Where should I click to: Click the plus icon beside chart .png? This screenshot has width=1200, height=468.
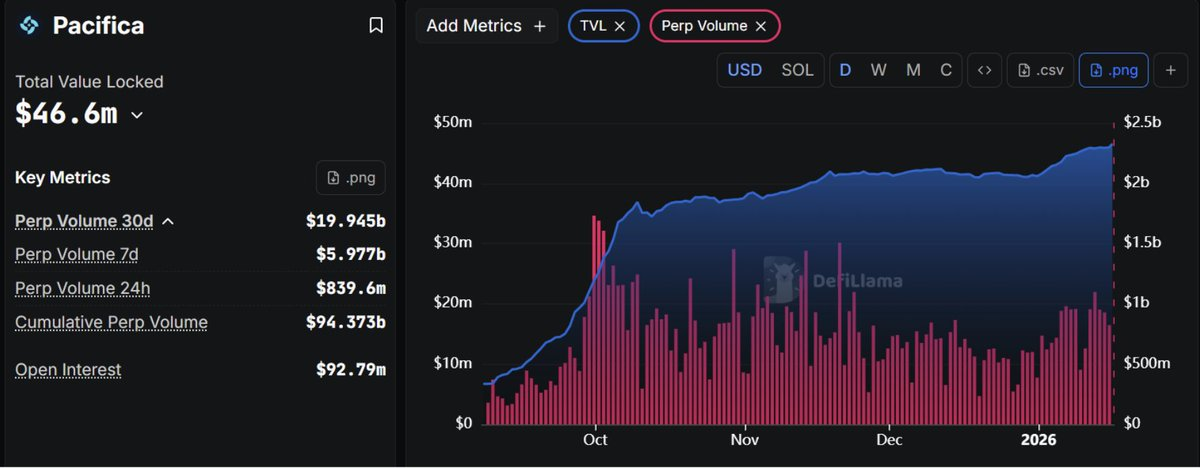pos(1170,70)
